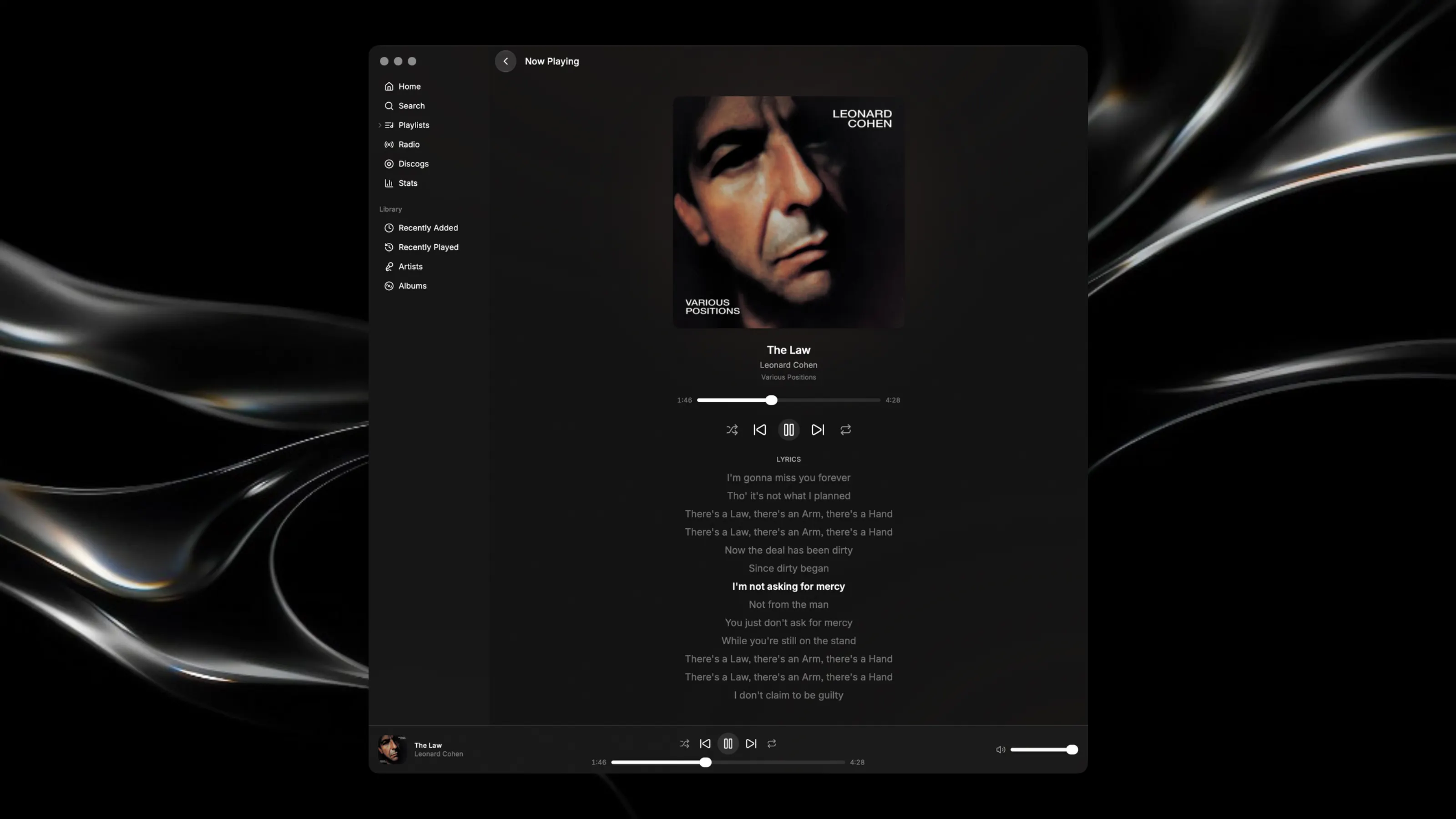Image resolution: width=1456 pixels, height=819 pixels.
Task: Skip to previous track in Now Playing controls
Action: [760, 430]
